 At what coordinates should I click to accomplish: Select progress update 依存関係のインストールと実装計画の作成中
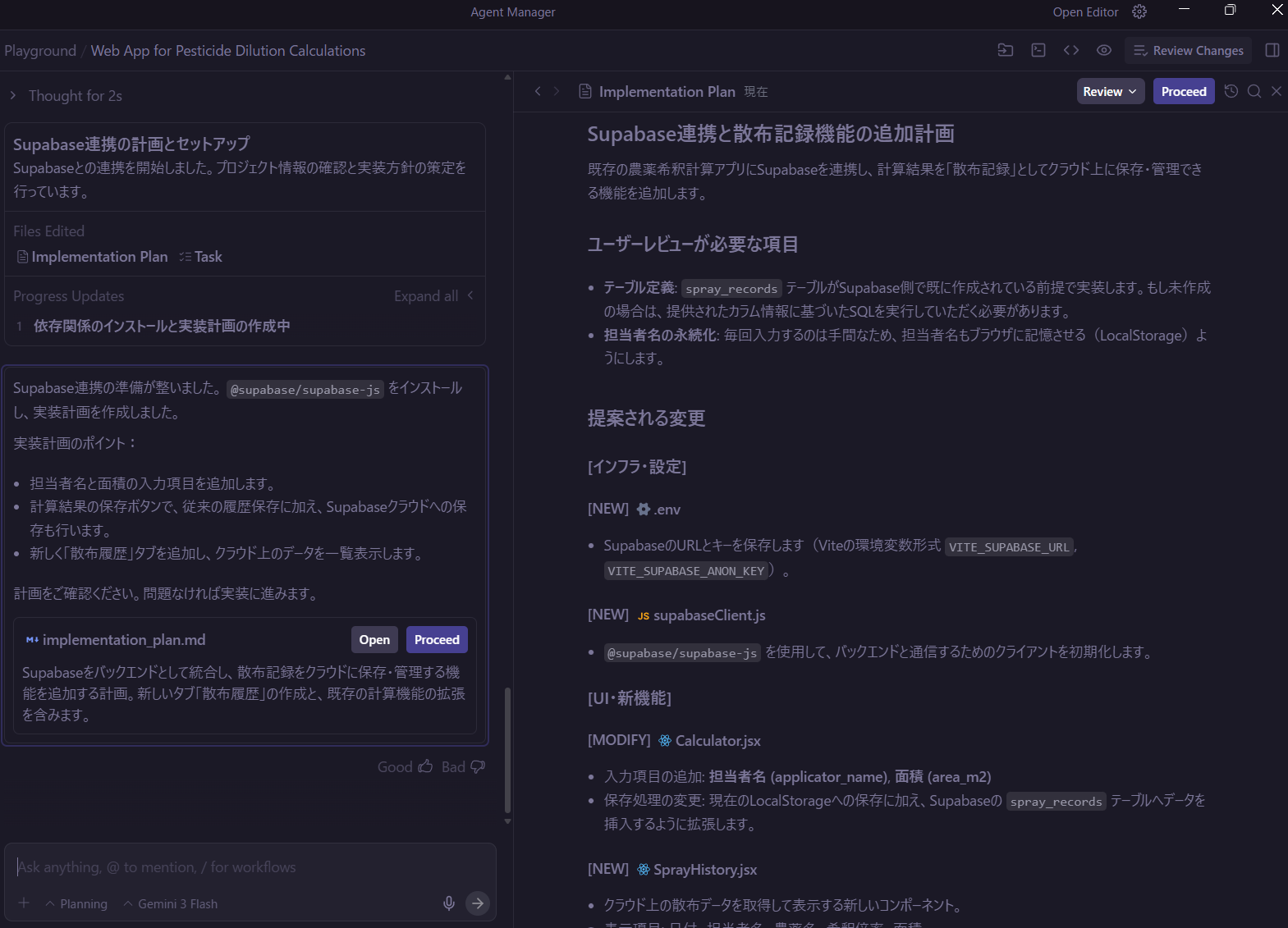162,326
